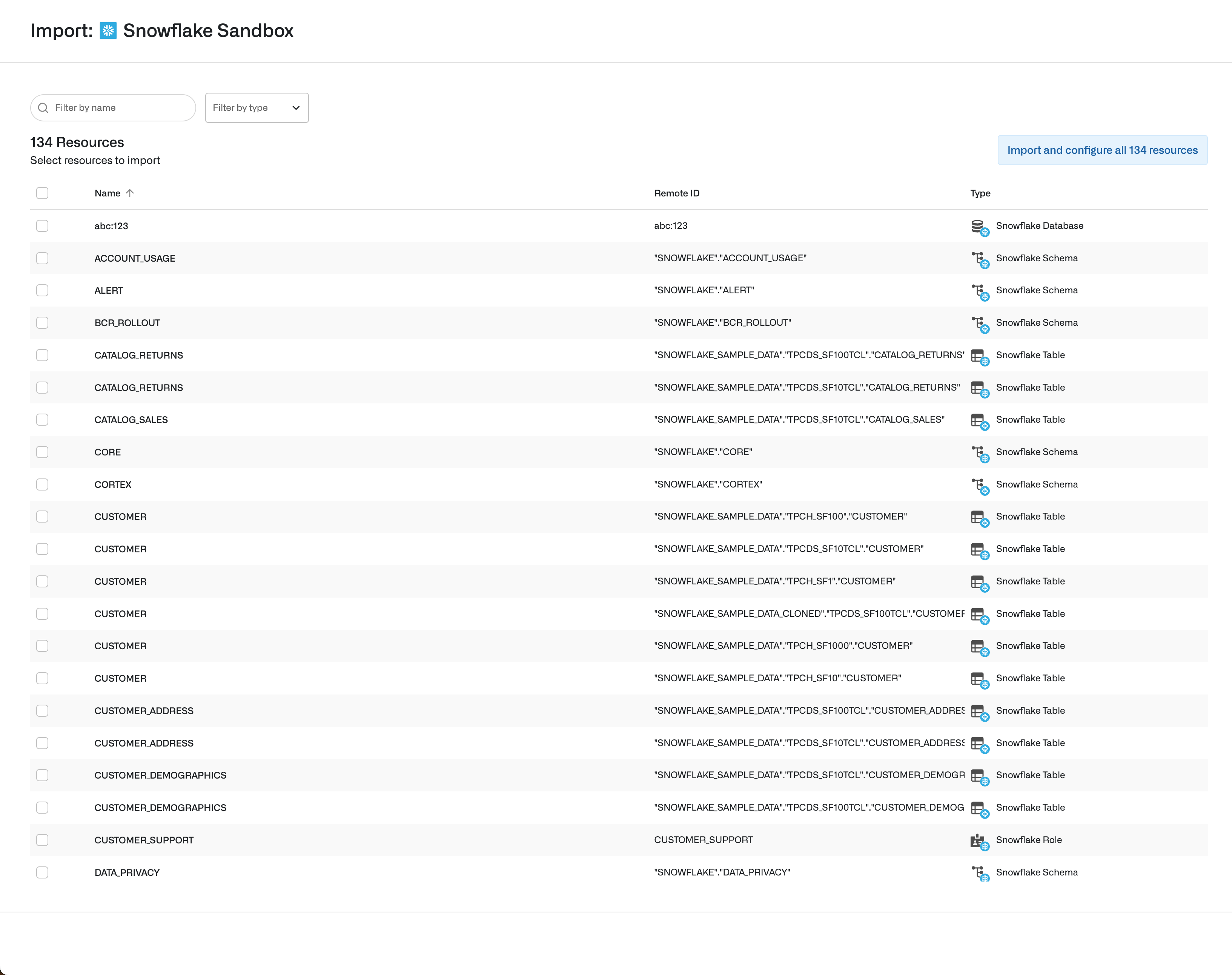1232x975 pixels.
Task: Import and configure all 134 resources
Action: coord(1102,150)
